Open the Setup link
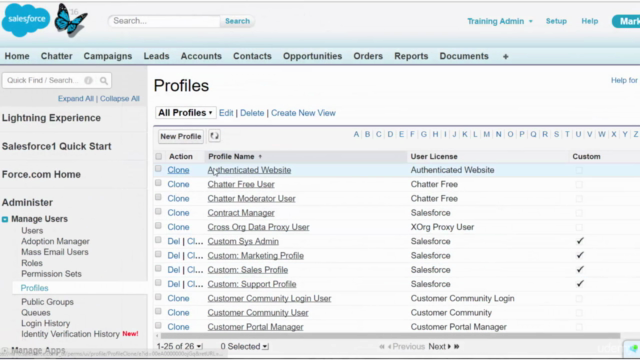 [x=556, y=21]
